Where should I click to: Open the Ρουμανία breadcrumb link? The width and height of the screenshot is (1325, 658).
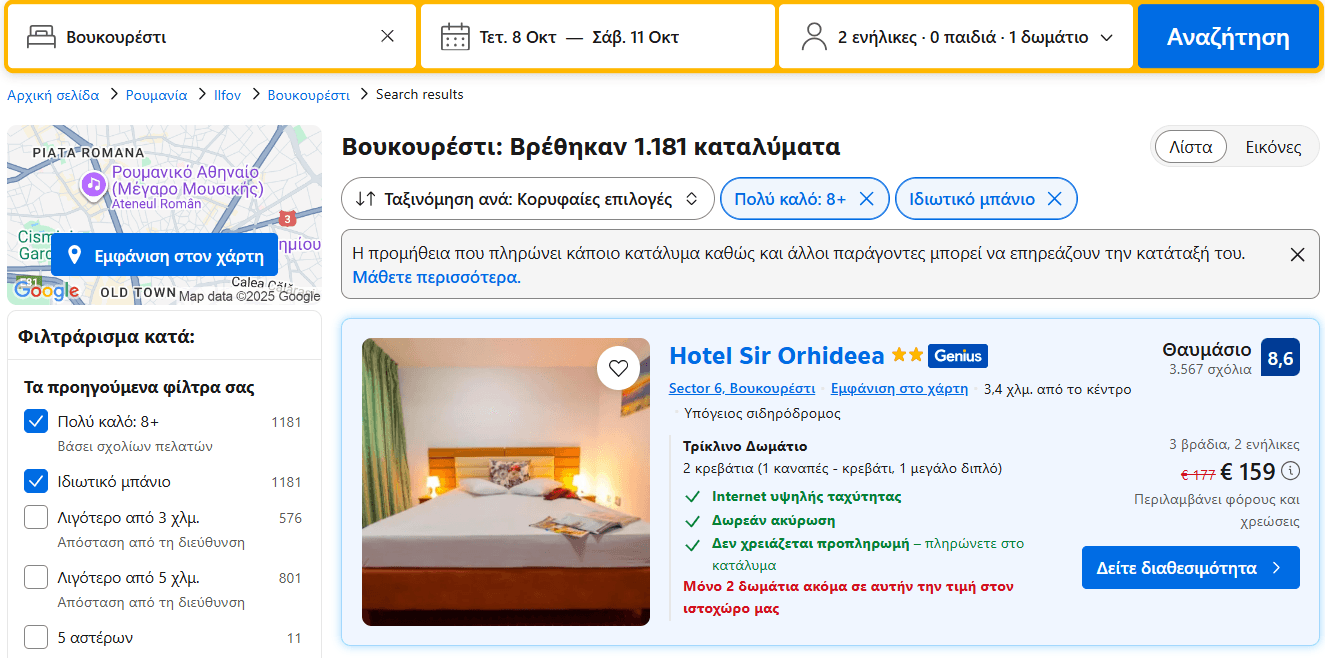click(x=156, y=95)
